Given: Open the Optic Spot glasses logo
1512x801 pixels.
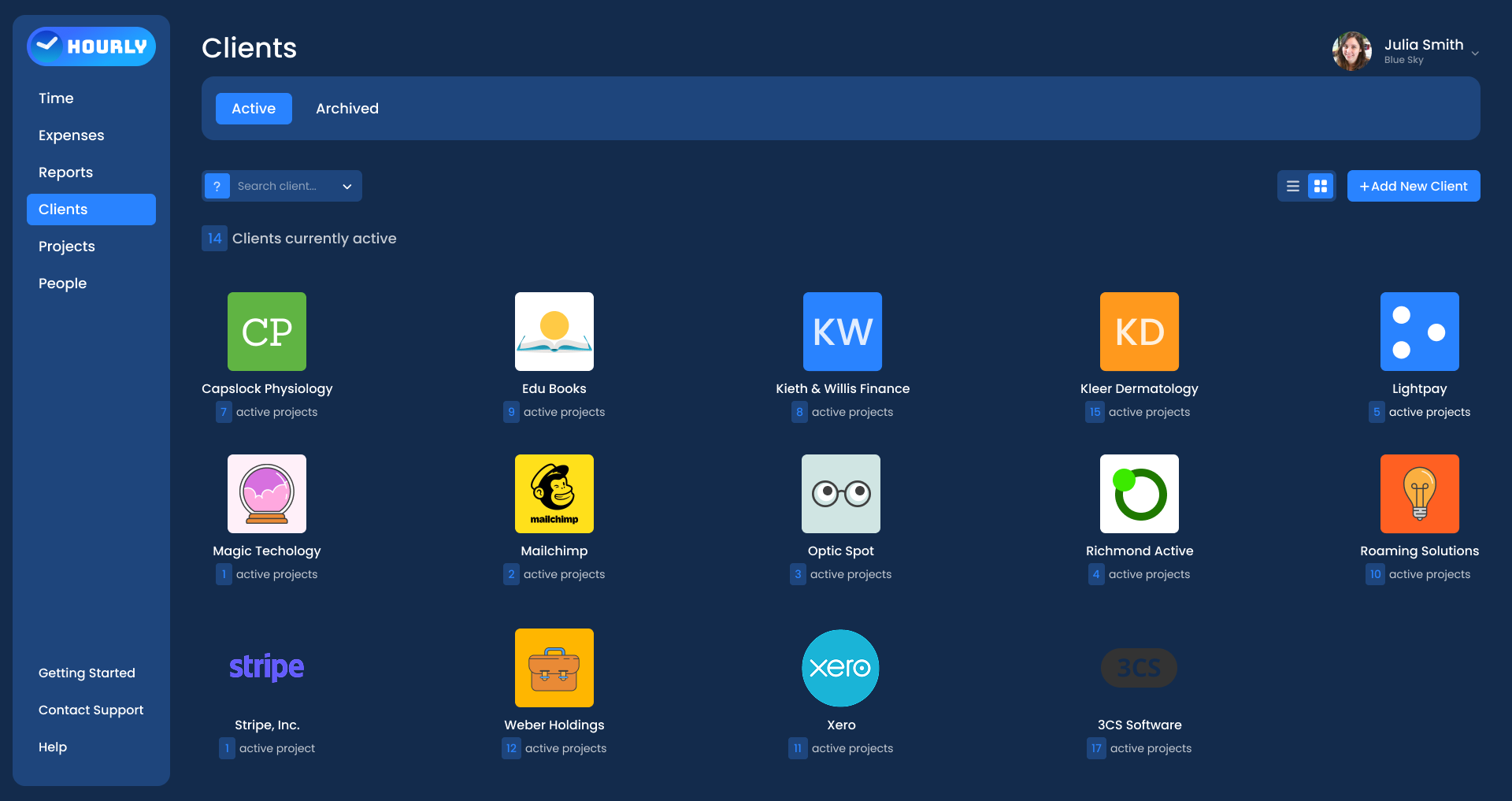Looking at the screenshot, I should (x=841, y=494).
